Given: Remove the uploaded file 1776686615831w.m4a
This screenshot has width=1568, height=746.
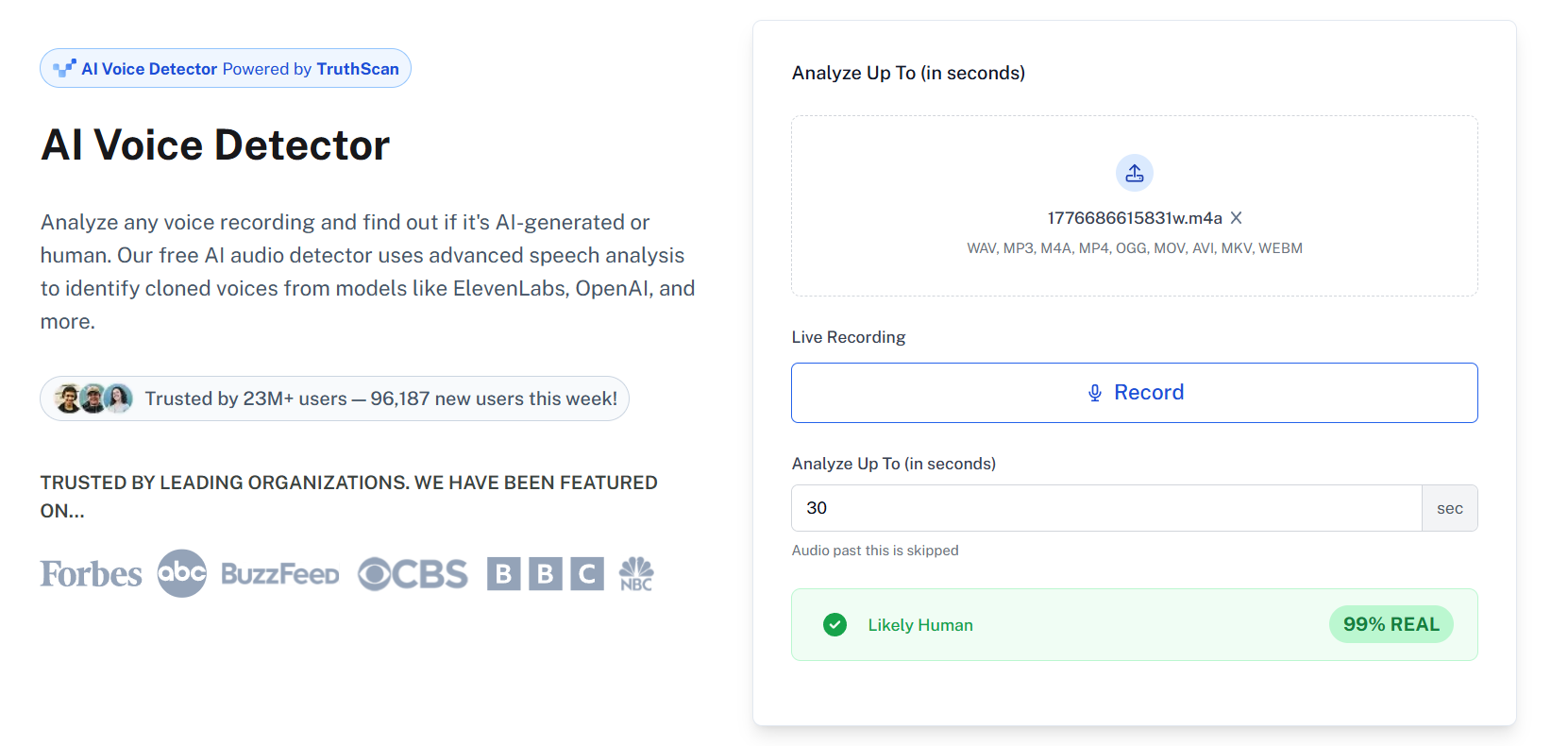Looking at the screenshot, I should click(1236, 218).
